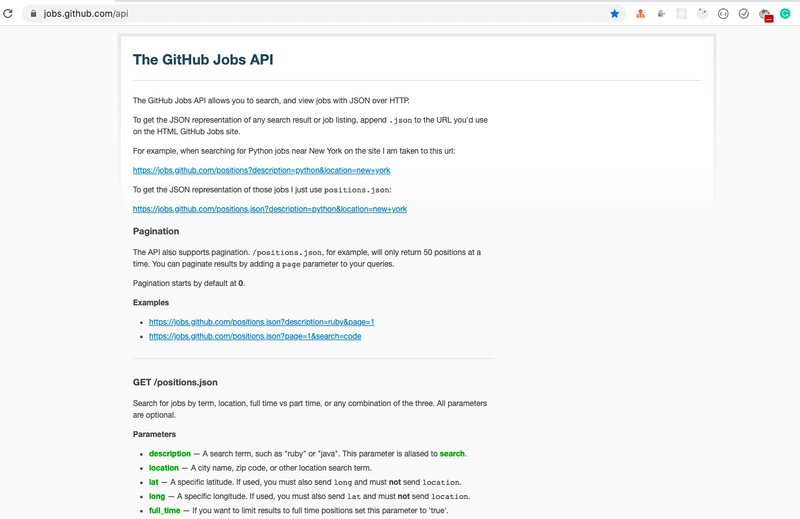Open the positions.json?description=ruby&page=1 example link
The width and height of the screenshot is (800, 519).
(x=261, y=322)
